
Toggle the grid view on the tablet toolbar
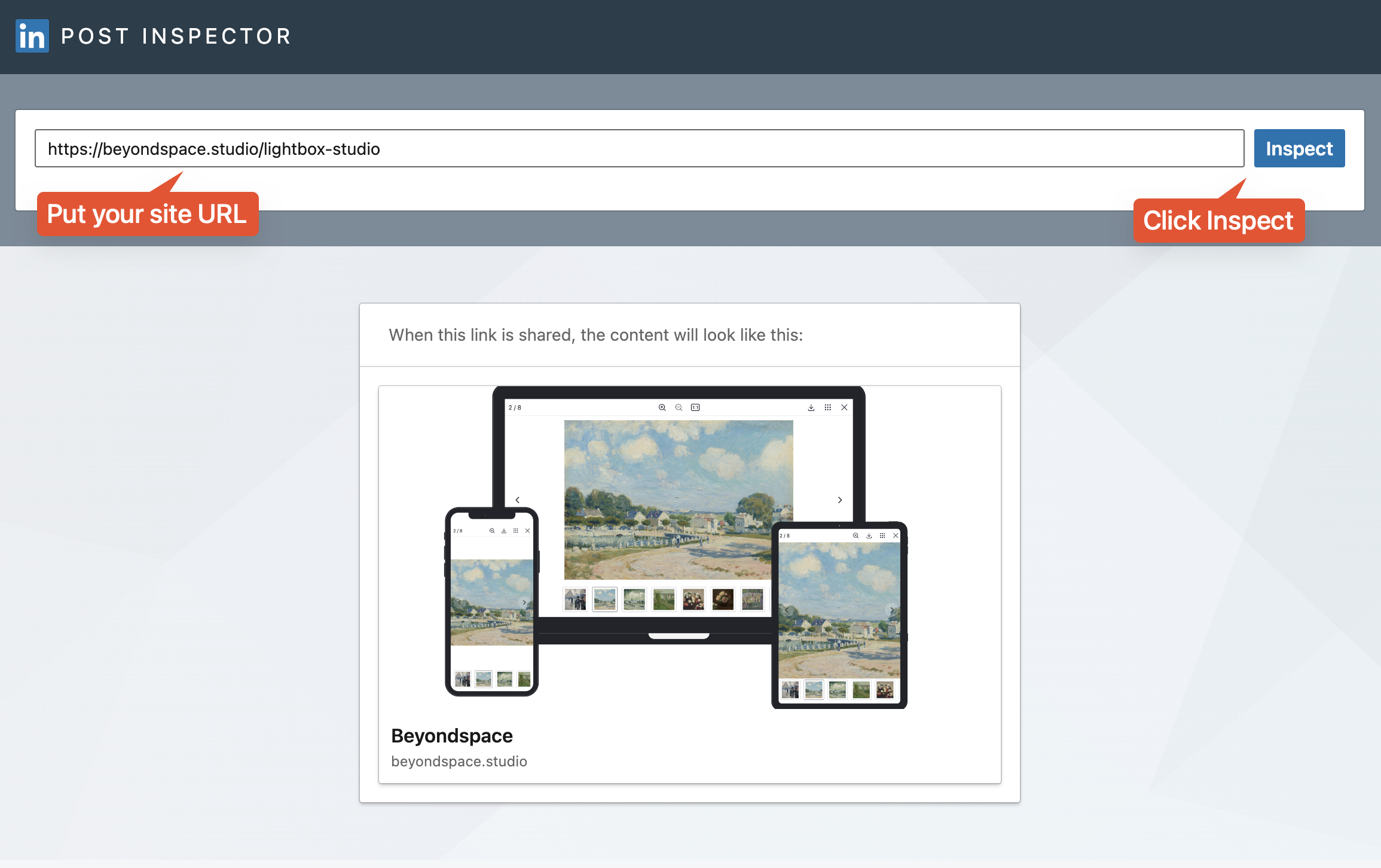[884, 536]
